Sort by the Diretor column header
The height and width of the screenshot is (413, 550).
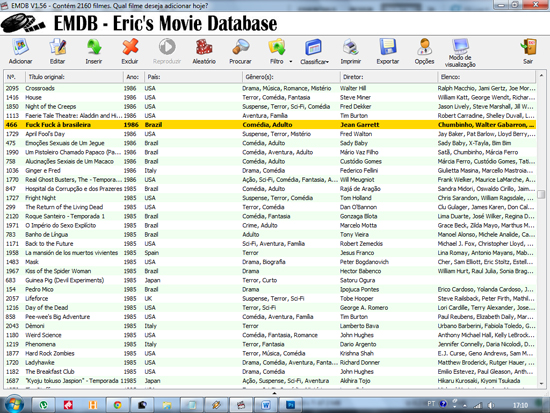[389, 77]
